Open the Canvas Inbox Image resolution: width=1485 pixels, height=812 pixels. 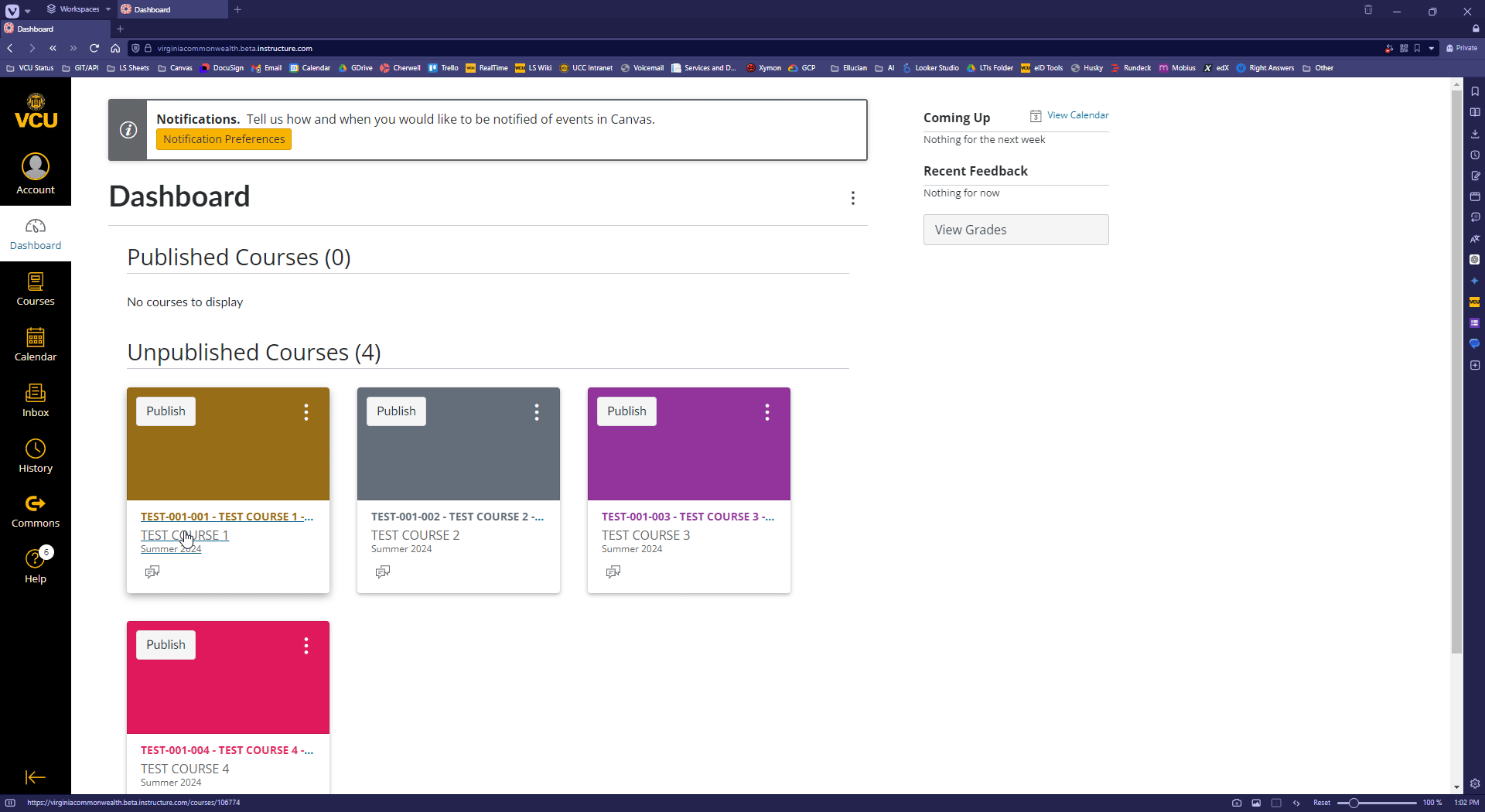[x=35, y=400]
